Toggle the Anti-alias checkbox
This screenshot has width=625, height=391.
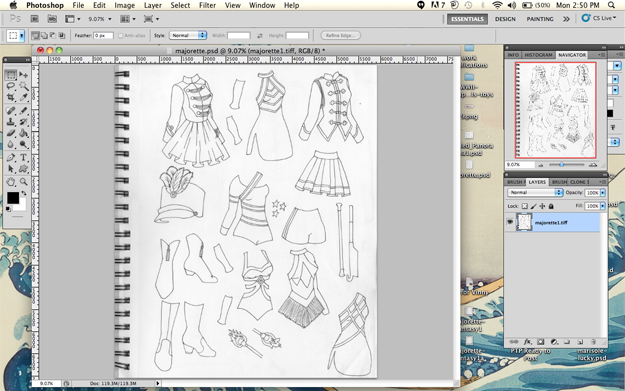[121, 35]
